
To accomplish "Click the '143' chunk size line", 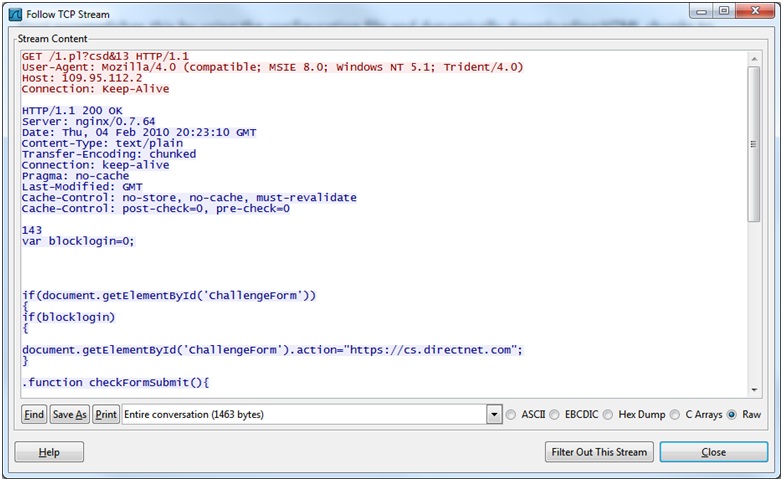I will point(32,230).
